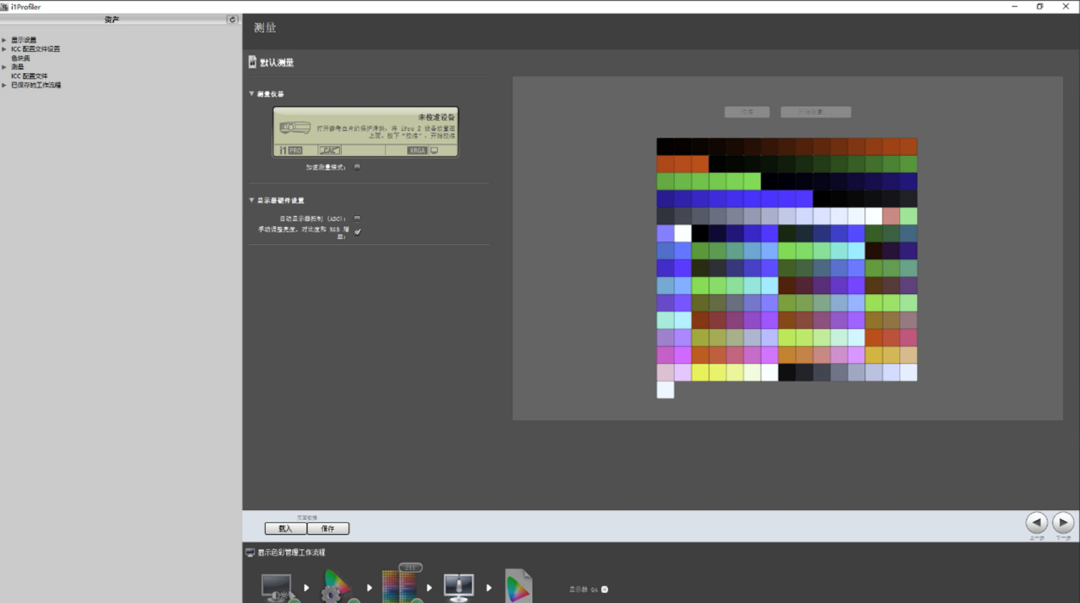Enable 自动显示器控制 (ADC) checkbox
This screenshot has height=603, width=1080.
pos(357,218)
